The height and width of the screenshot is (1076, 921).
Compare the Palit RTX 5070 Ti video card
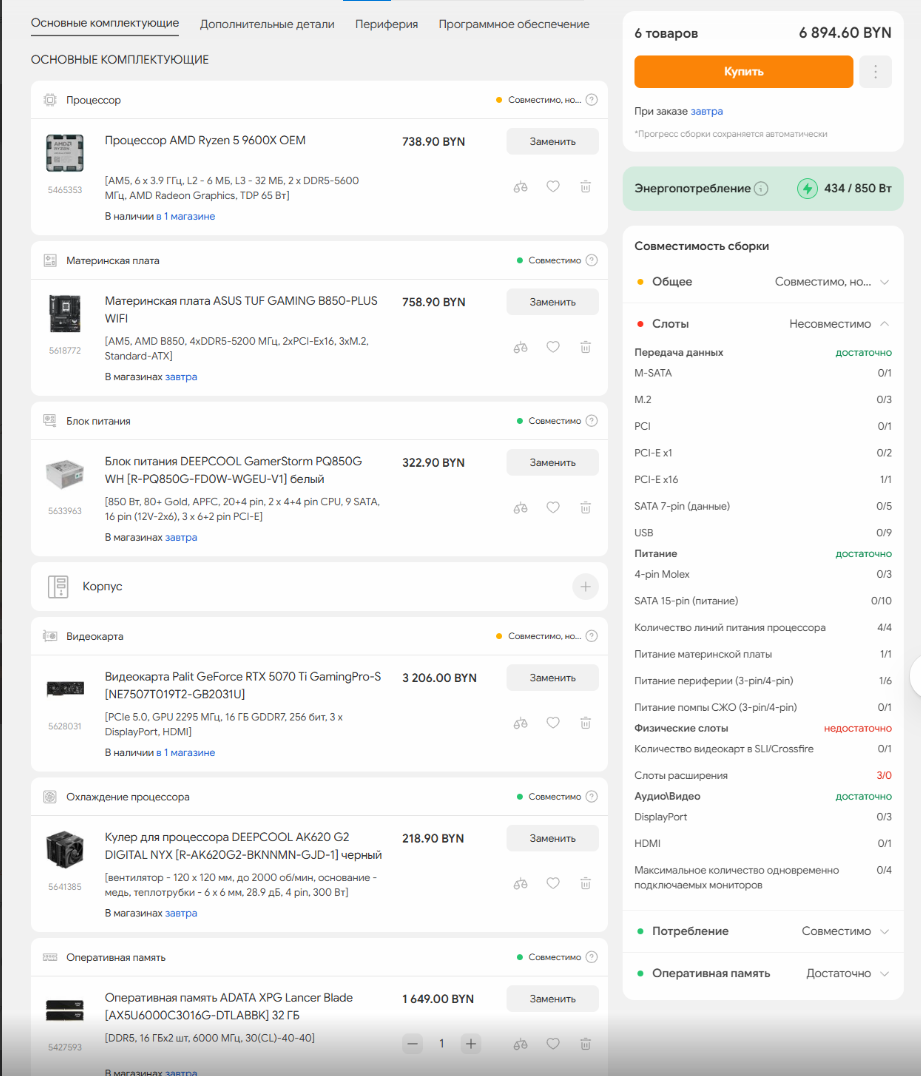[x=520, y=723]
